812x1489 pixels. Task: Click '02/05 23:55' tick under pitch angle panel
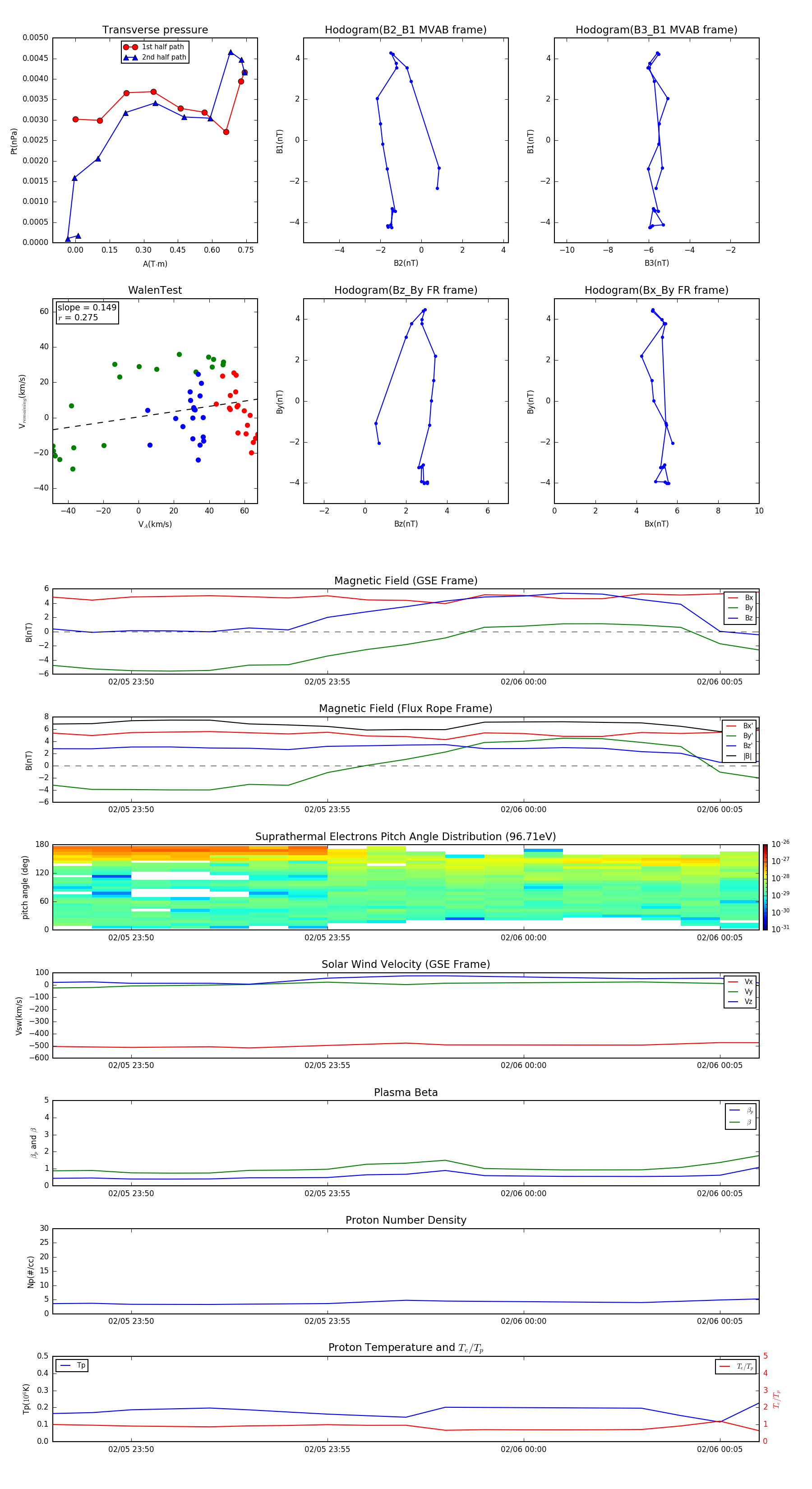327,938
